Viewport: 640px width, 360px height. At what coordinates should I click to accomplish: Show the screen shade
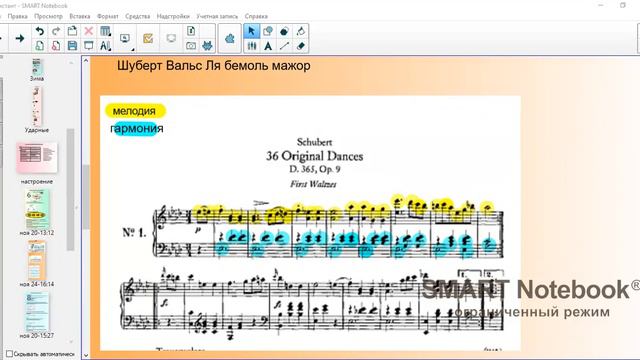89,46
